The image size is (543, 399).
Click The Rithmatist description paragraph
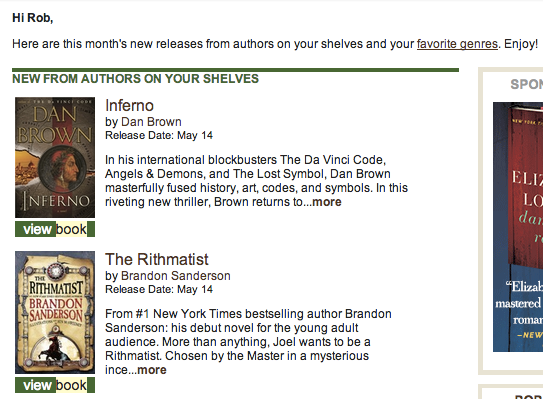(x=248, y=342)
